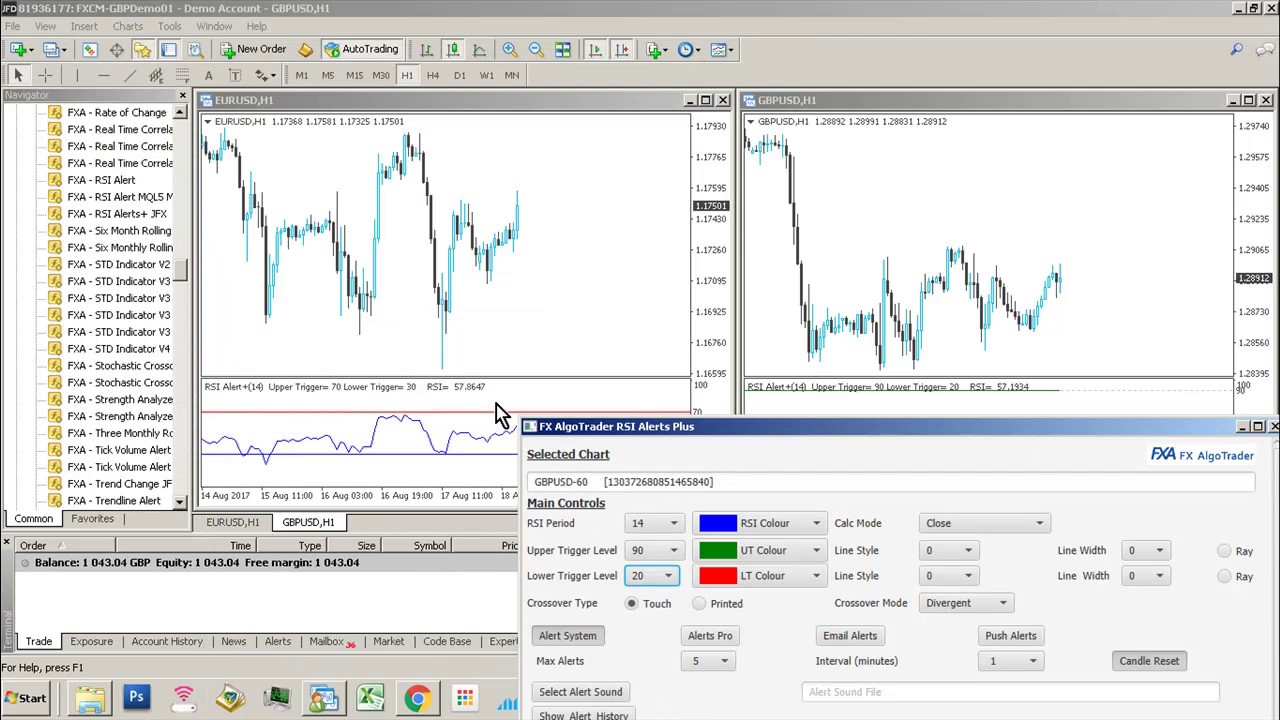
Task: Toggle the Navigator star-folder icon
Action: (x=142, y=49)
